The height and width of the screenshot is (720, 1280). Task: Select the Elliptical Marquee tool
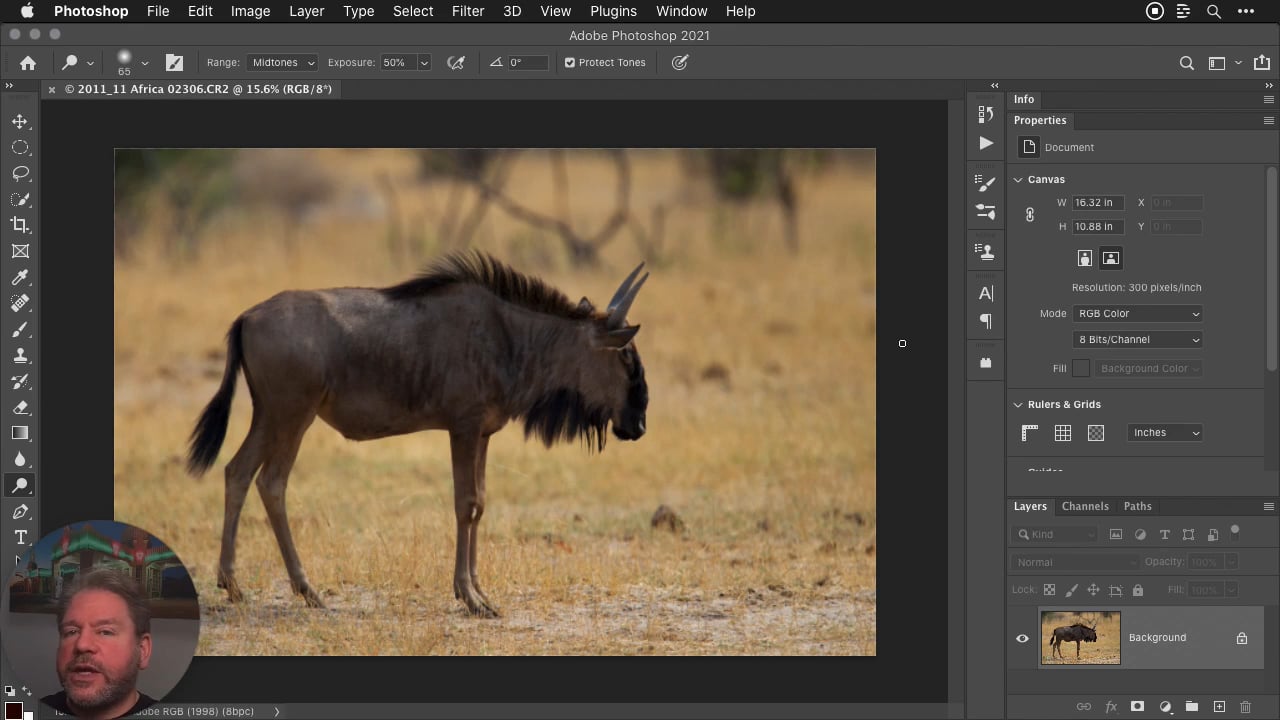20,147
